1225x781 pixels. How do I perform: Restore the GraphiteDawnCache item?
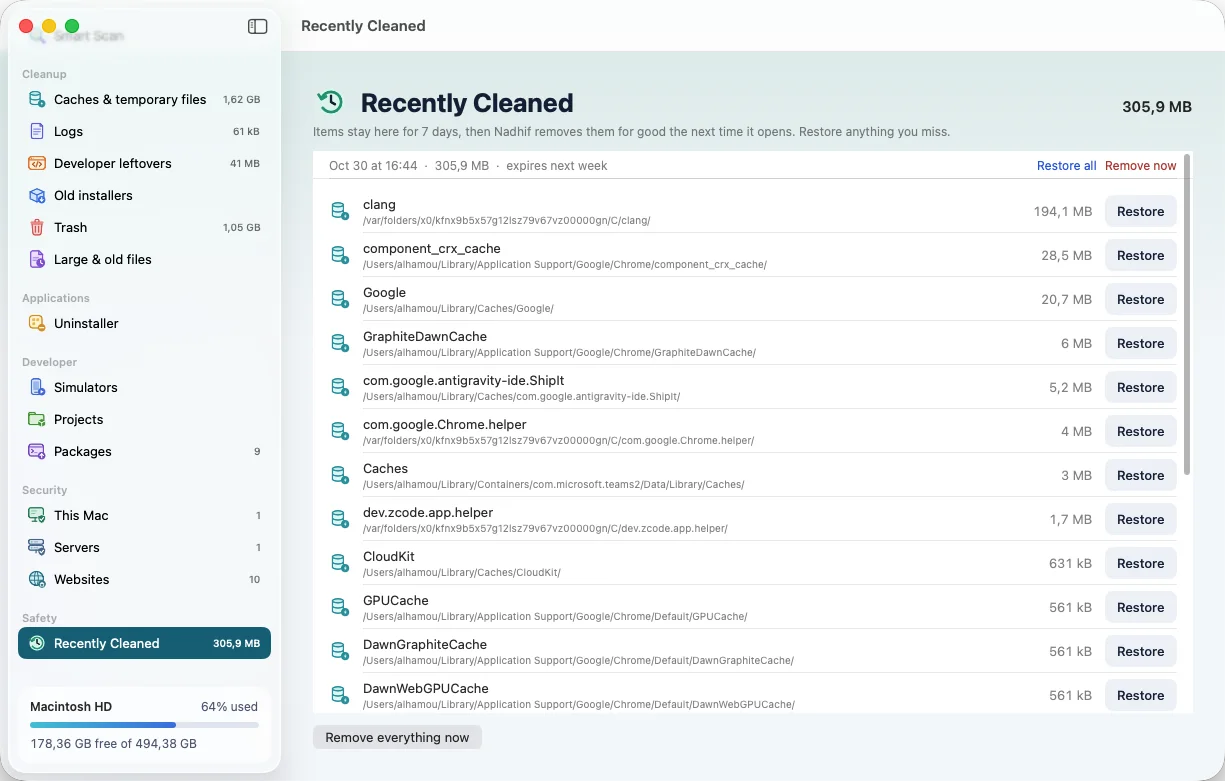tap(1140, 343)
